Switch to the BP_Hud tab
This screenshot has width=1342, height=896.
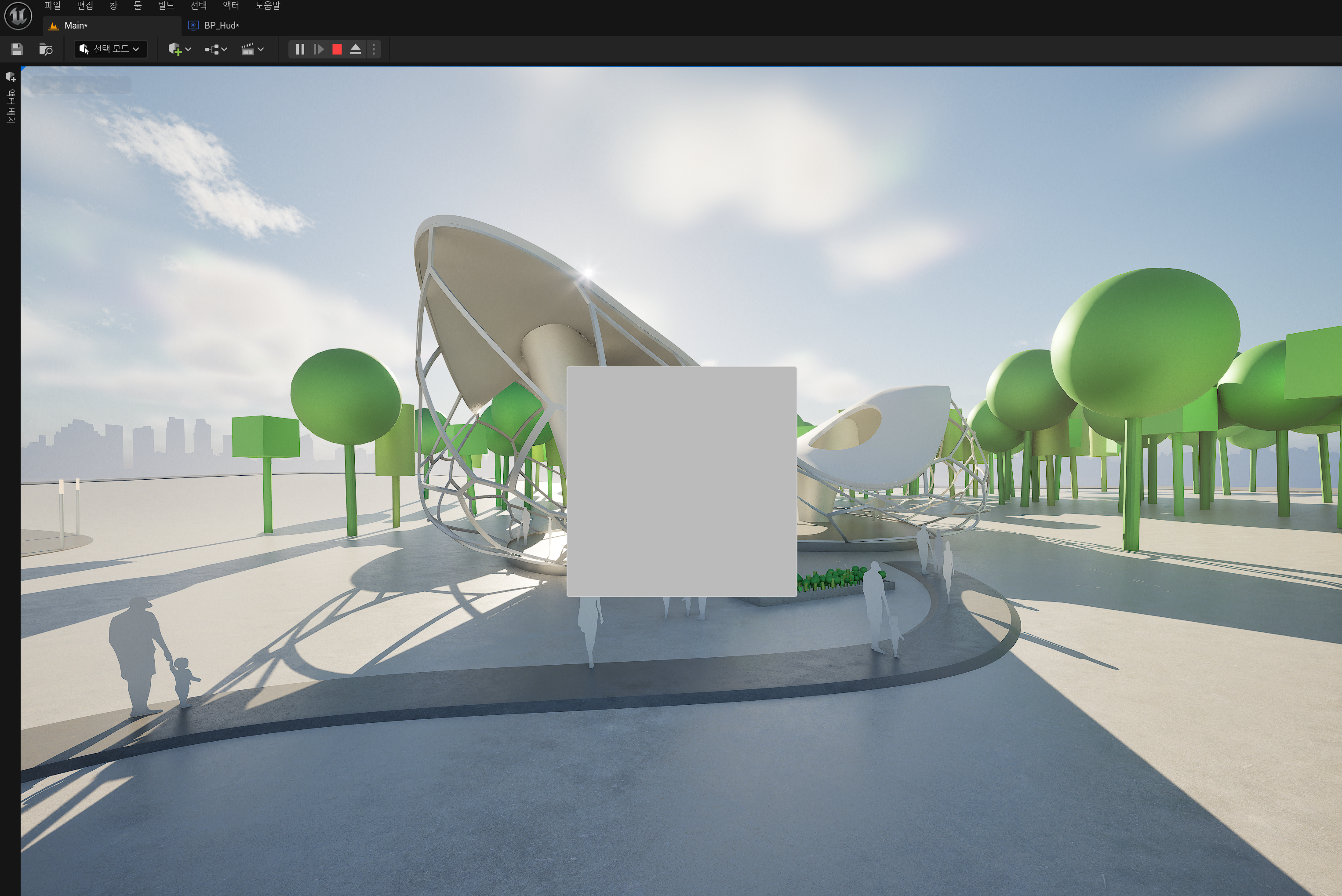pyautogui.click(x=221, y=25)
